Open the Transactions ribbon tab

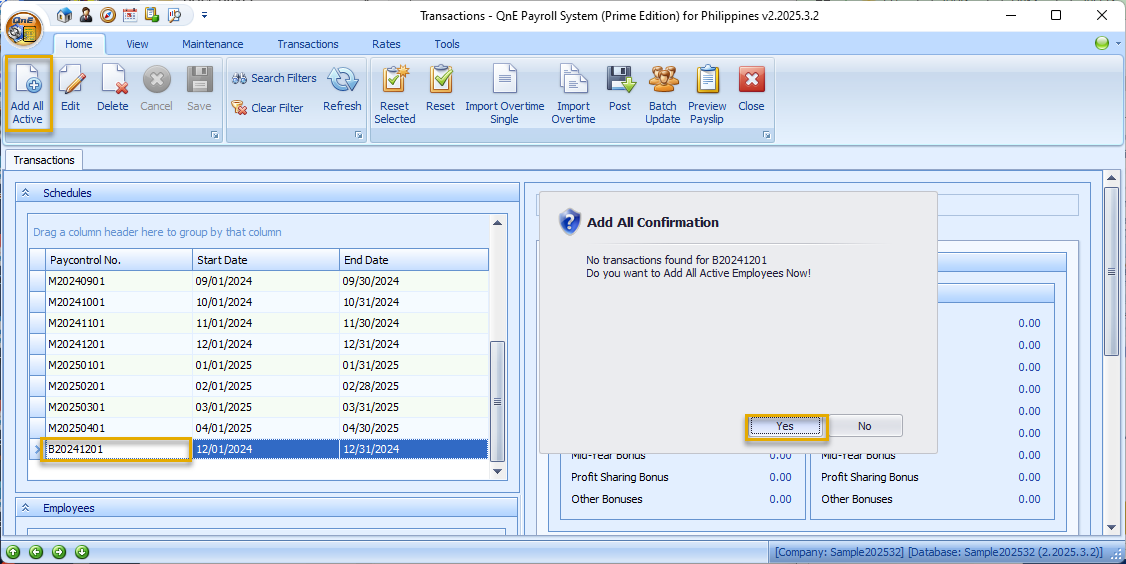click(x=308, y=44)
